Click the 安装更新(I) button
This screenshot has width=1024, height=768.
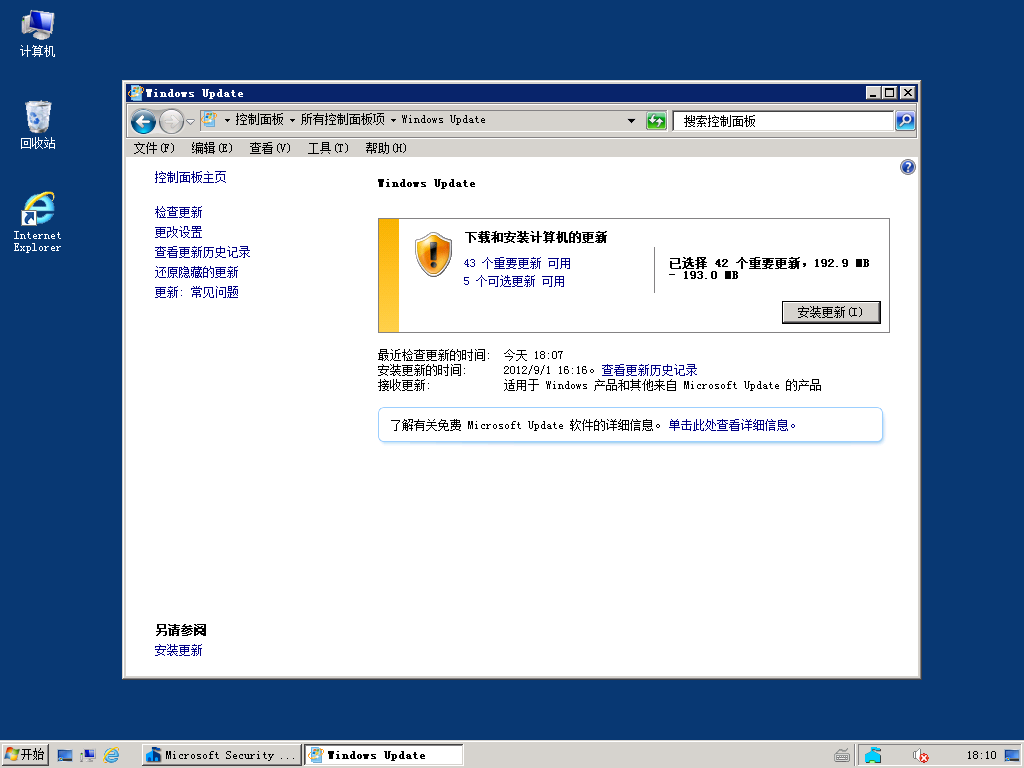click(831, 312)
